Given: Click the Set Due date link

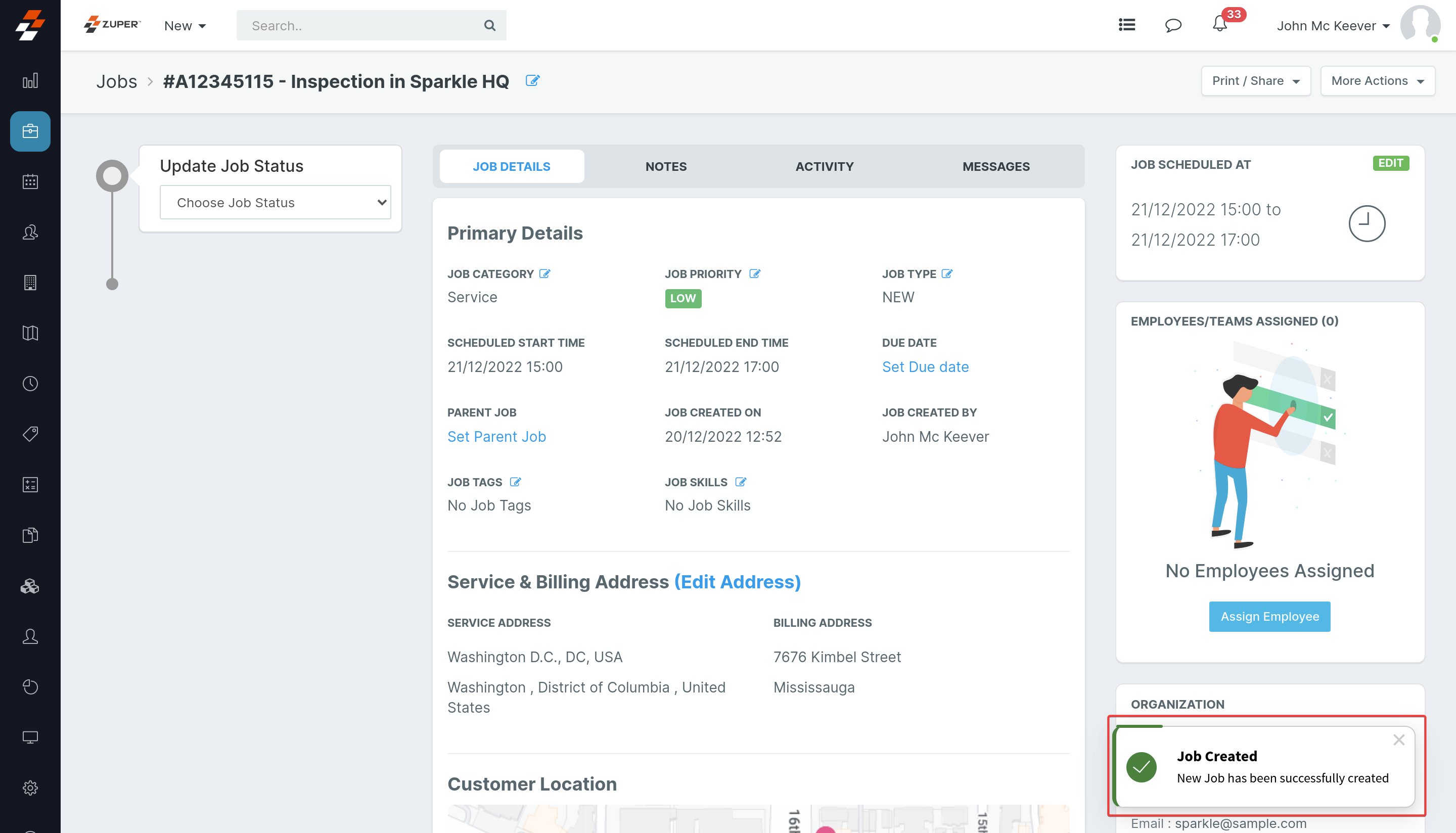Looking at the screenshot, I should coord(925,367).
